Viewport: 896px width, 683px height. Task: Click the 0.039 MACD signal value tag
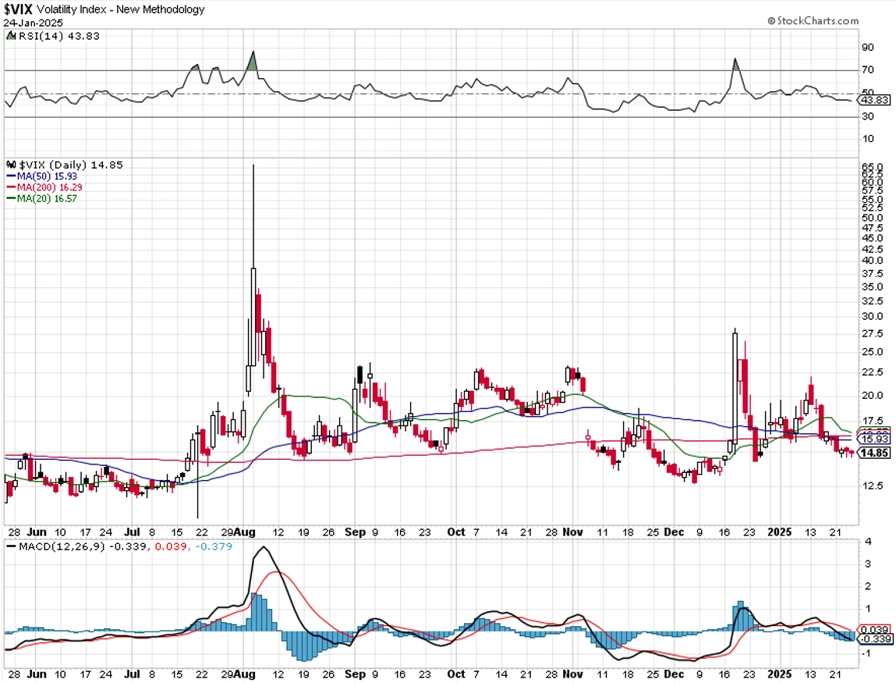click(x=875, y=629)
